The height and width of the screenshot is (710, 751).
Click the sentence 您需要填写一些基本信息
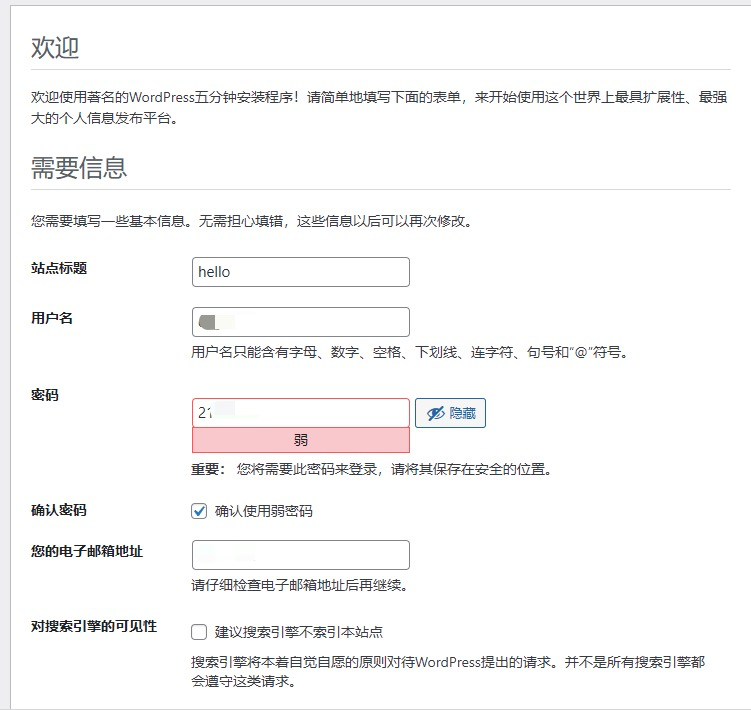[x=251, y=221]
